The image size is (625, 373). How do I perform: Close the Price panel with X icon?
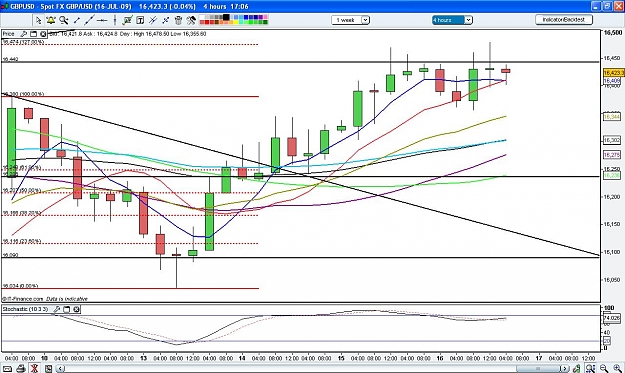point(43,34)
